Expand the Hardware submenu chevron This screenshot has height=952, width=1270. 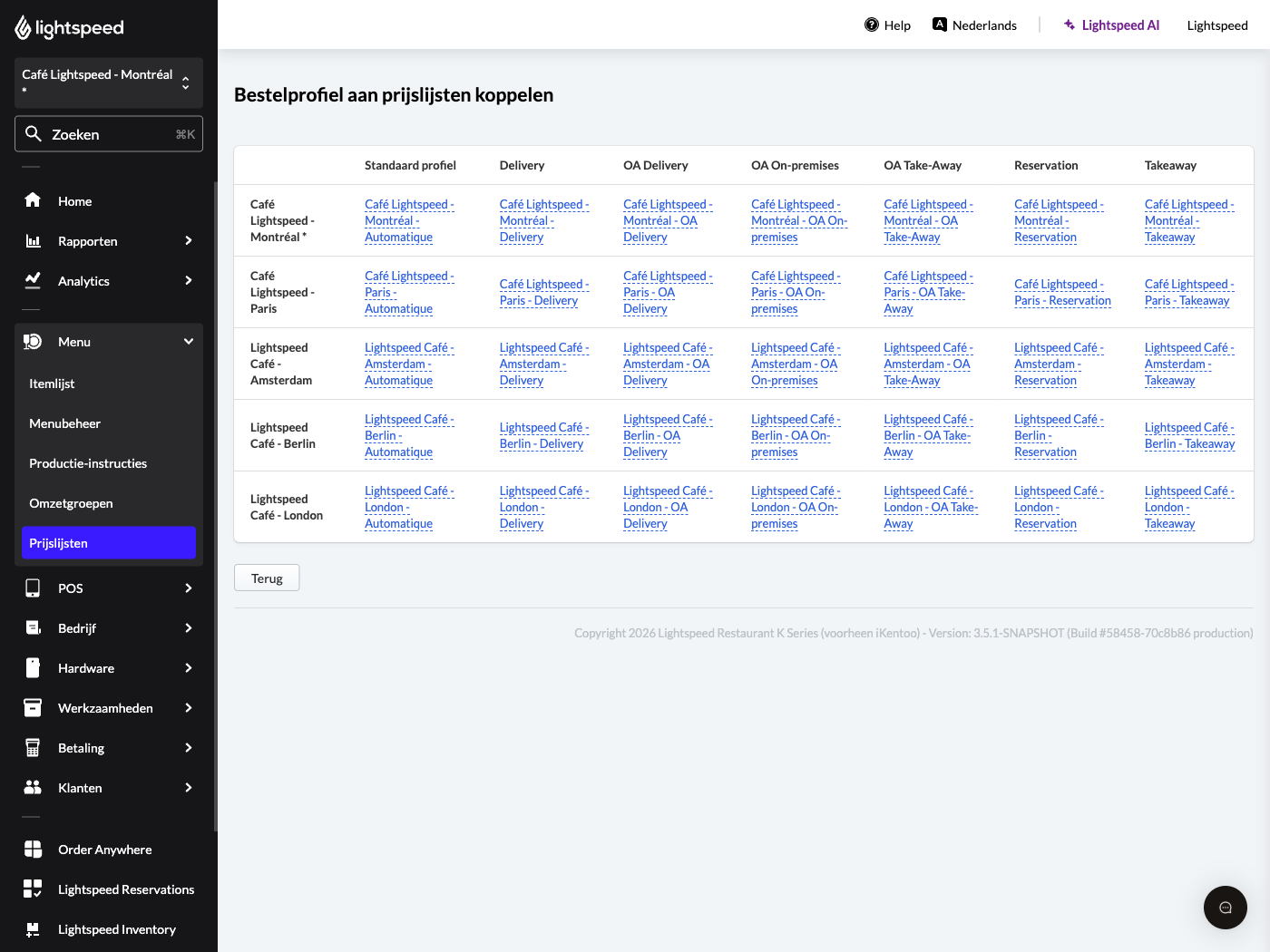pos(189,667)
